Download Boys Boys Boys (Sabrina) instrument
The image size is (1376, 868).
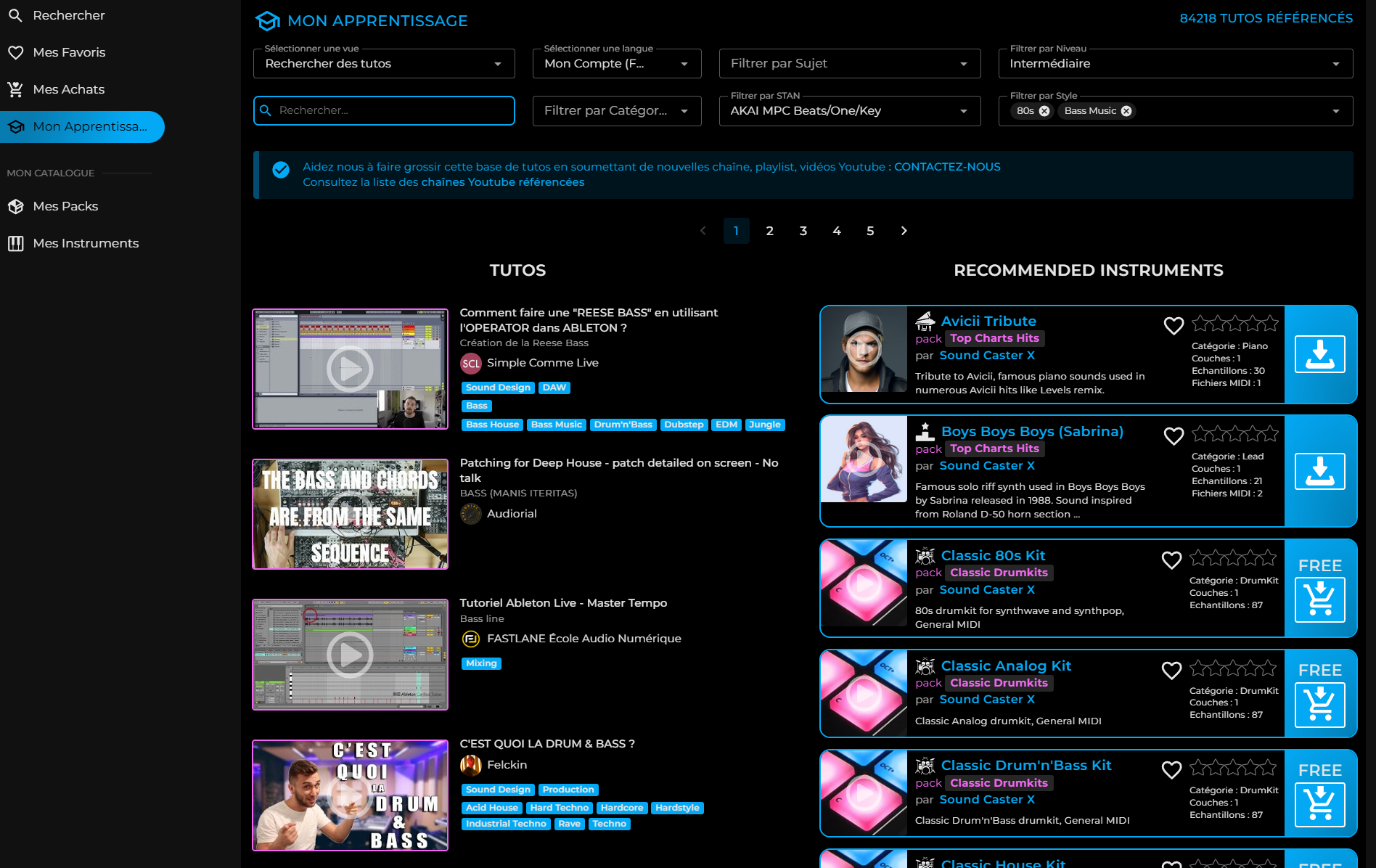coord(1320,472)
